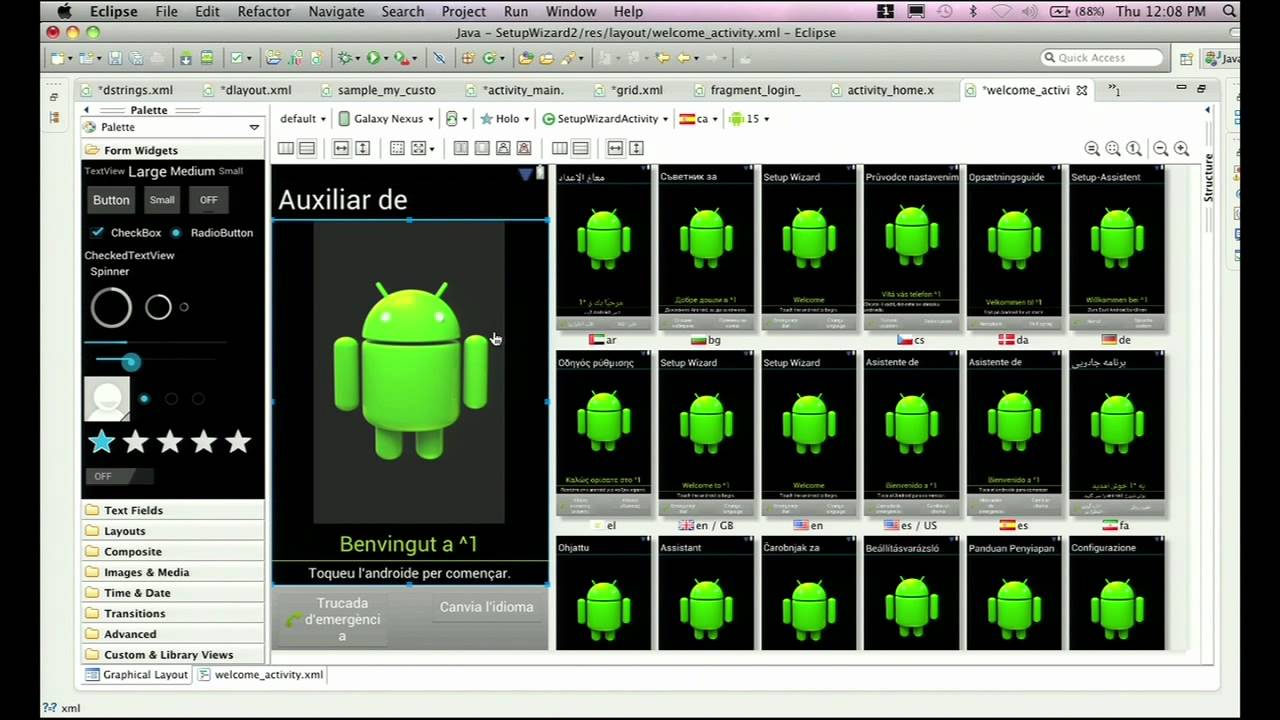Select the Graphical Layout bottom tab
Screen dimensions: 1280x720
(137, 675)
